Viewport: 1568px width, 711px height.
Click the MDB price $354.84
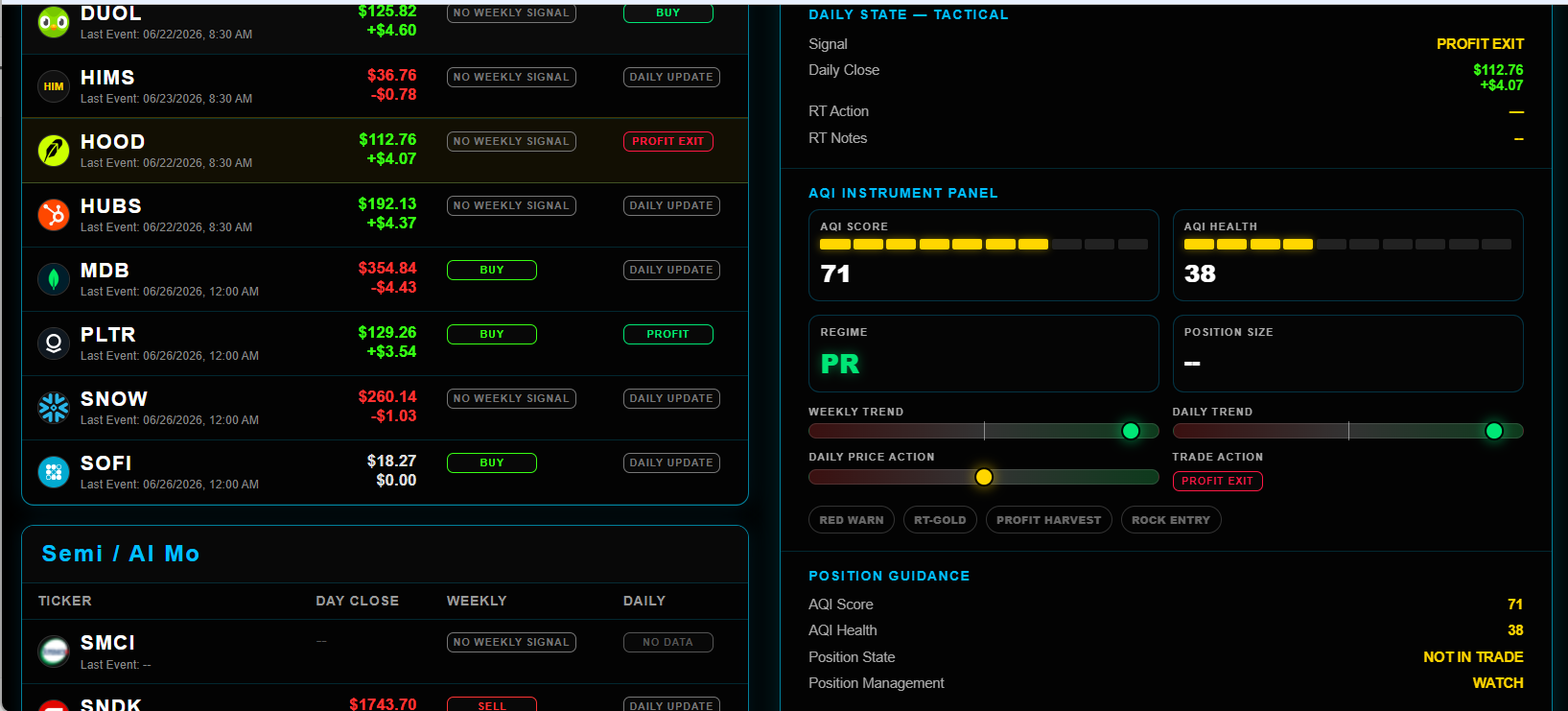point(387,268)
